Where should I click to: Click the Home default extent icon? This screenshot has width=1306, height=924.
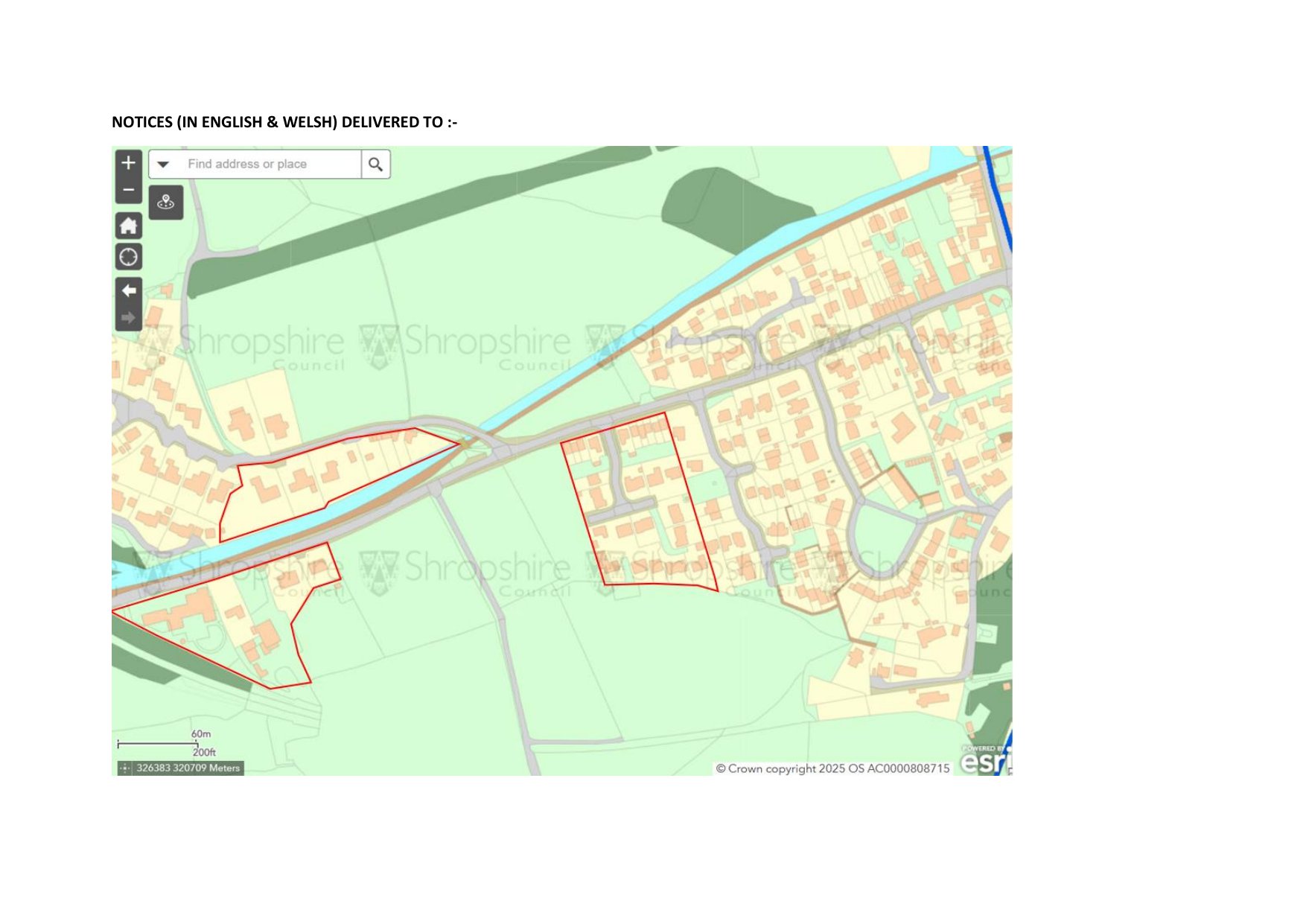point(128,226)
